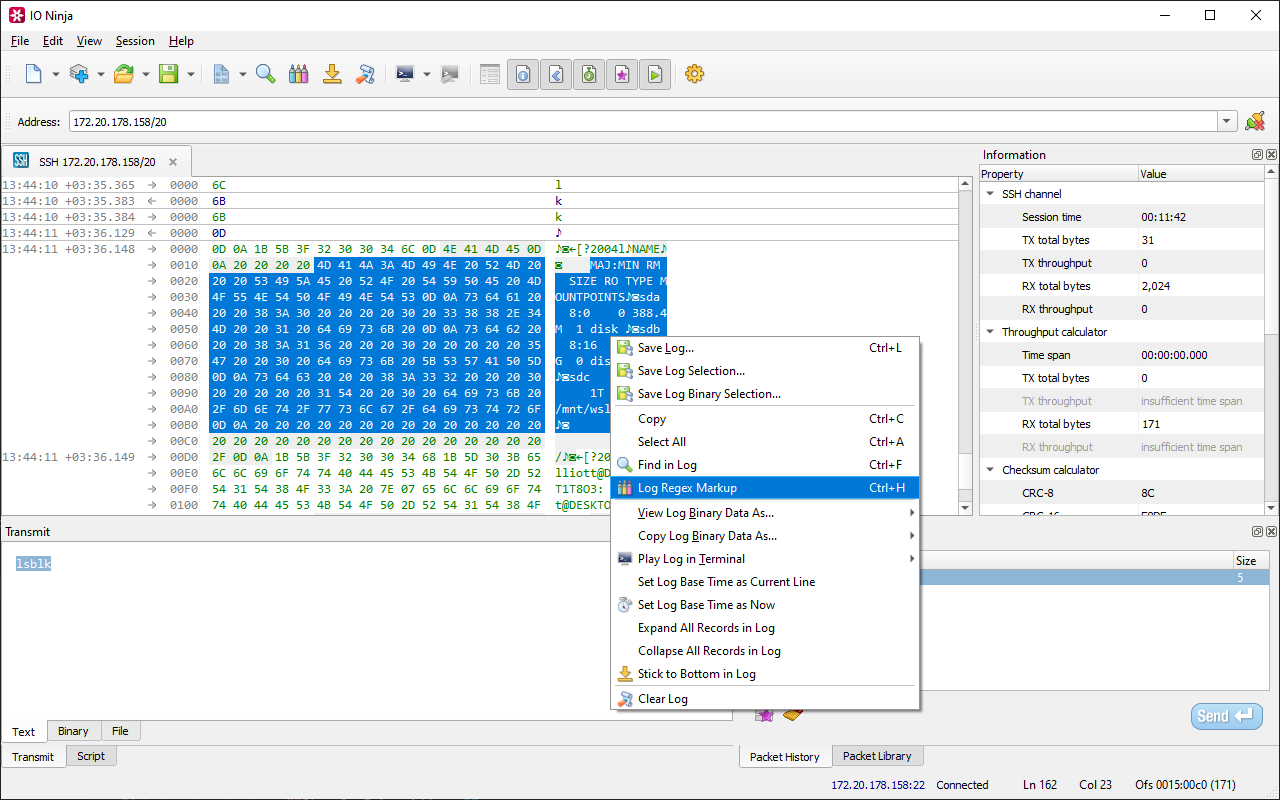Choose Clear Log from context menu
The width and height of the screenshot is (1280, 800).
764,699
